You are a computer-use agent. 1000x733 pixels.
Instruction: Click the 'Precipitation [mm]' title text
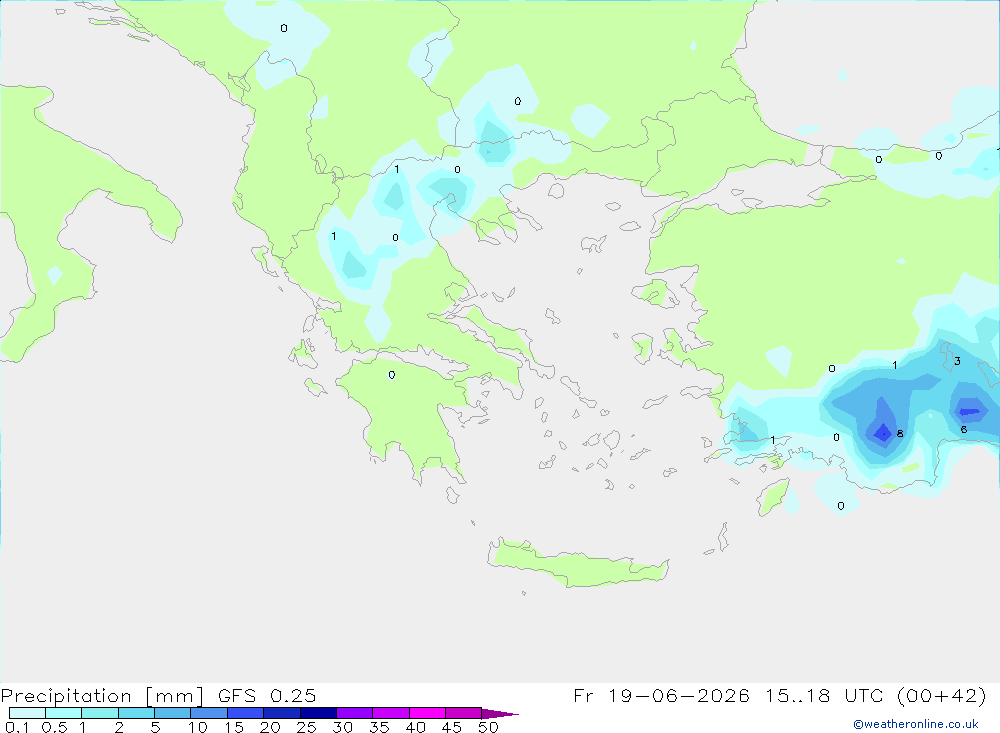tap(102, 696)
